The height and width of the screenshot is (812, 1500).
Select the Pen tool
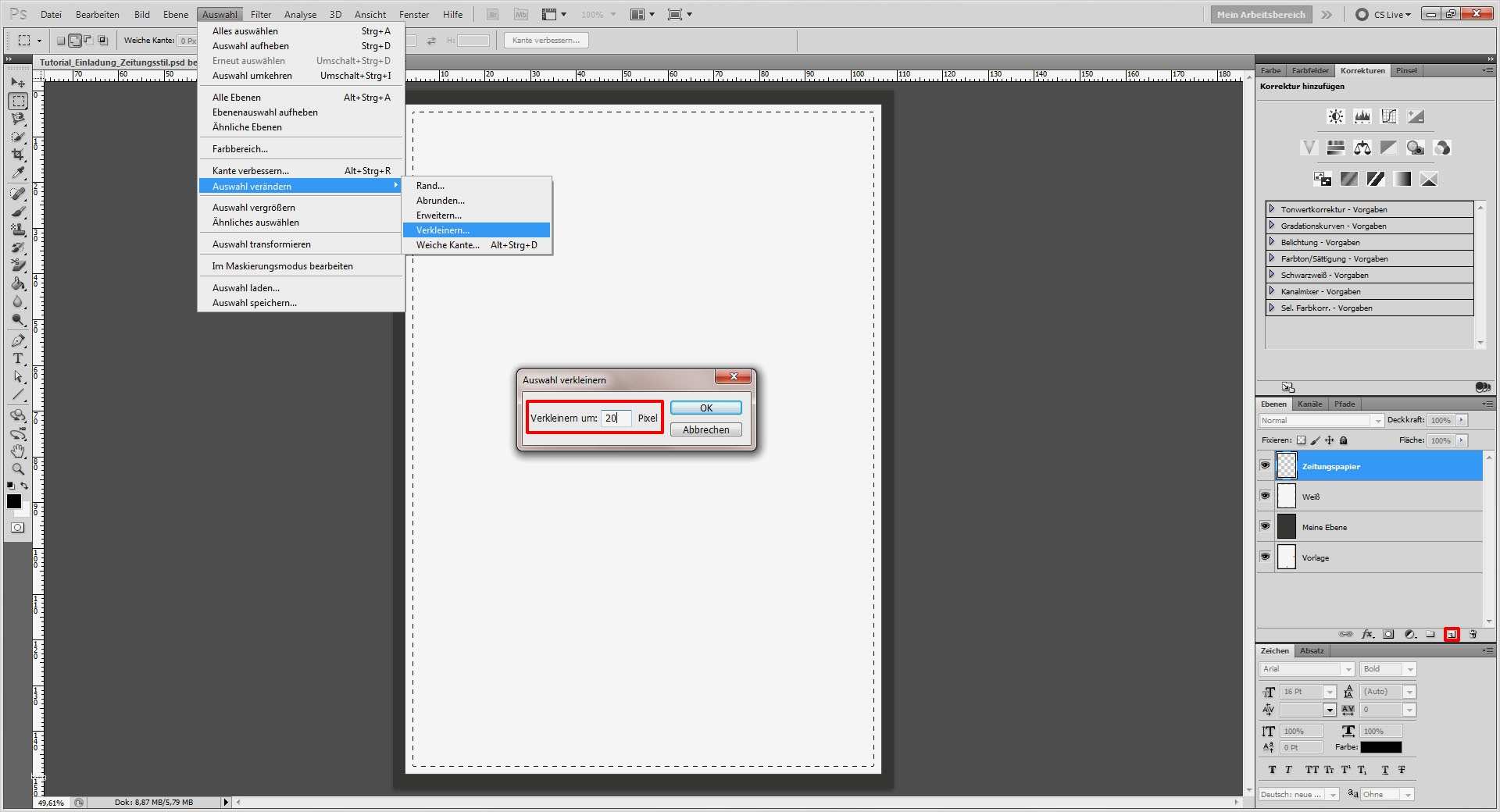pyautogui.click(x=18, y=340)
